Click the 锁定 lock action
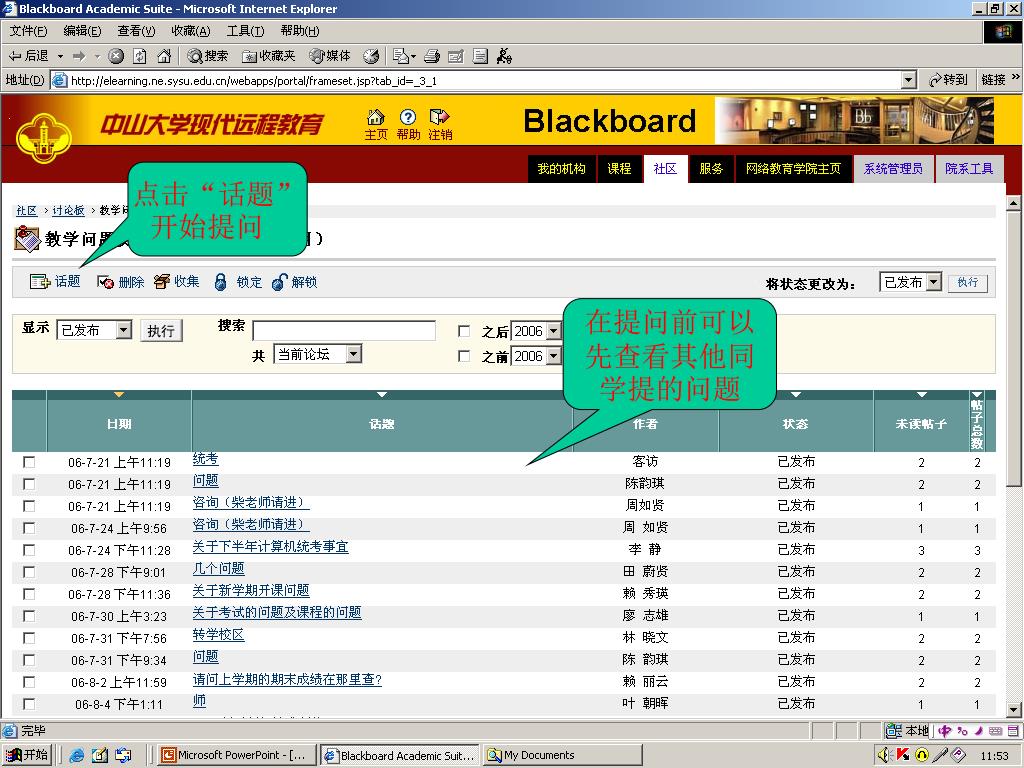The height and width of the screenshot is (768, 1024). [x=238, y=282]
